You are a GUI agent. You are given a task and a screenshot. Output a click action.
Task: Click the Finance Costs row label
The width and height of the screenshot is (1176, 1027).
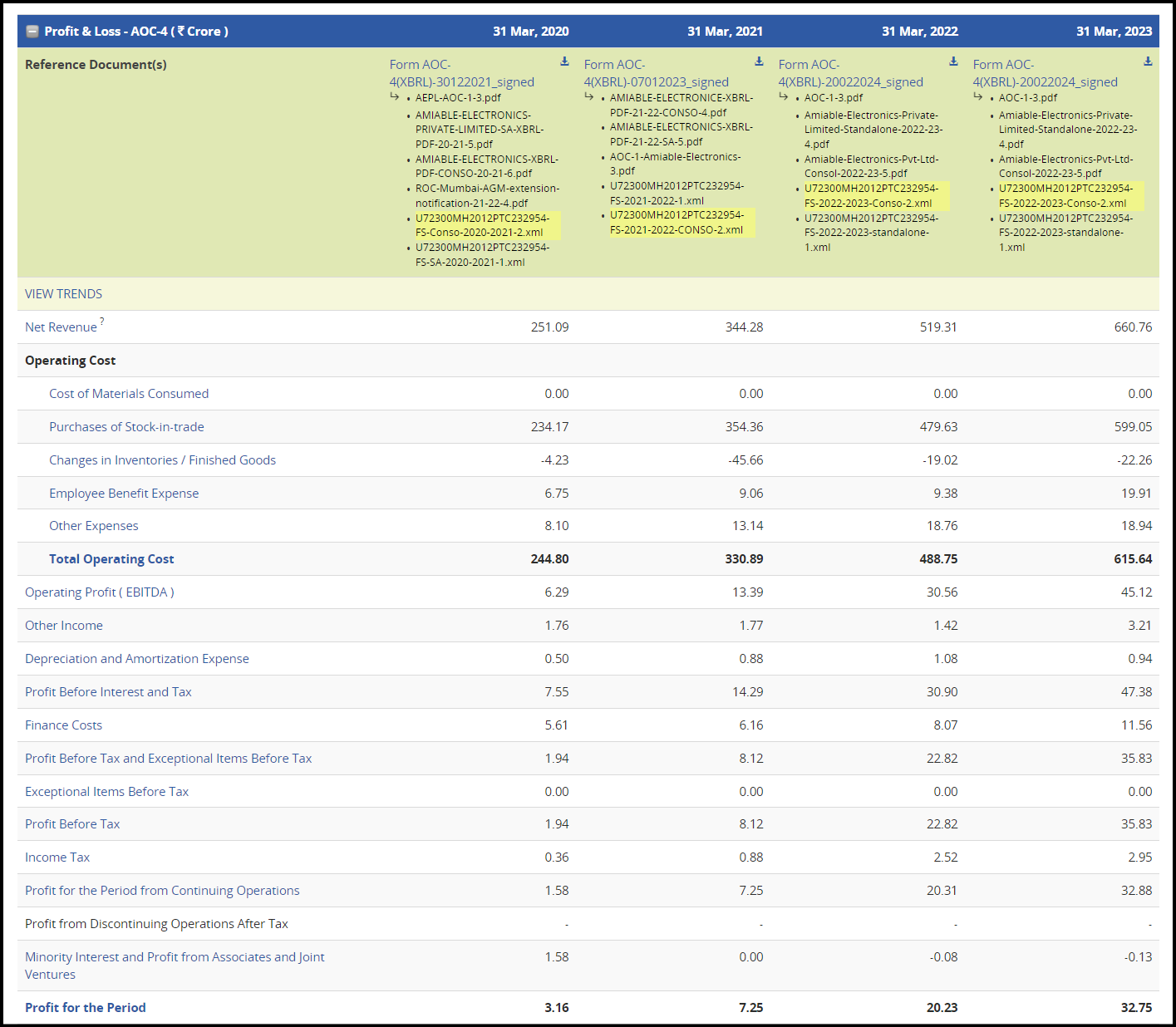63,725
